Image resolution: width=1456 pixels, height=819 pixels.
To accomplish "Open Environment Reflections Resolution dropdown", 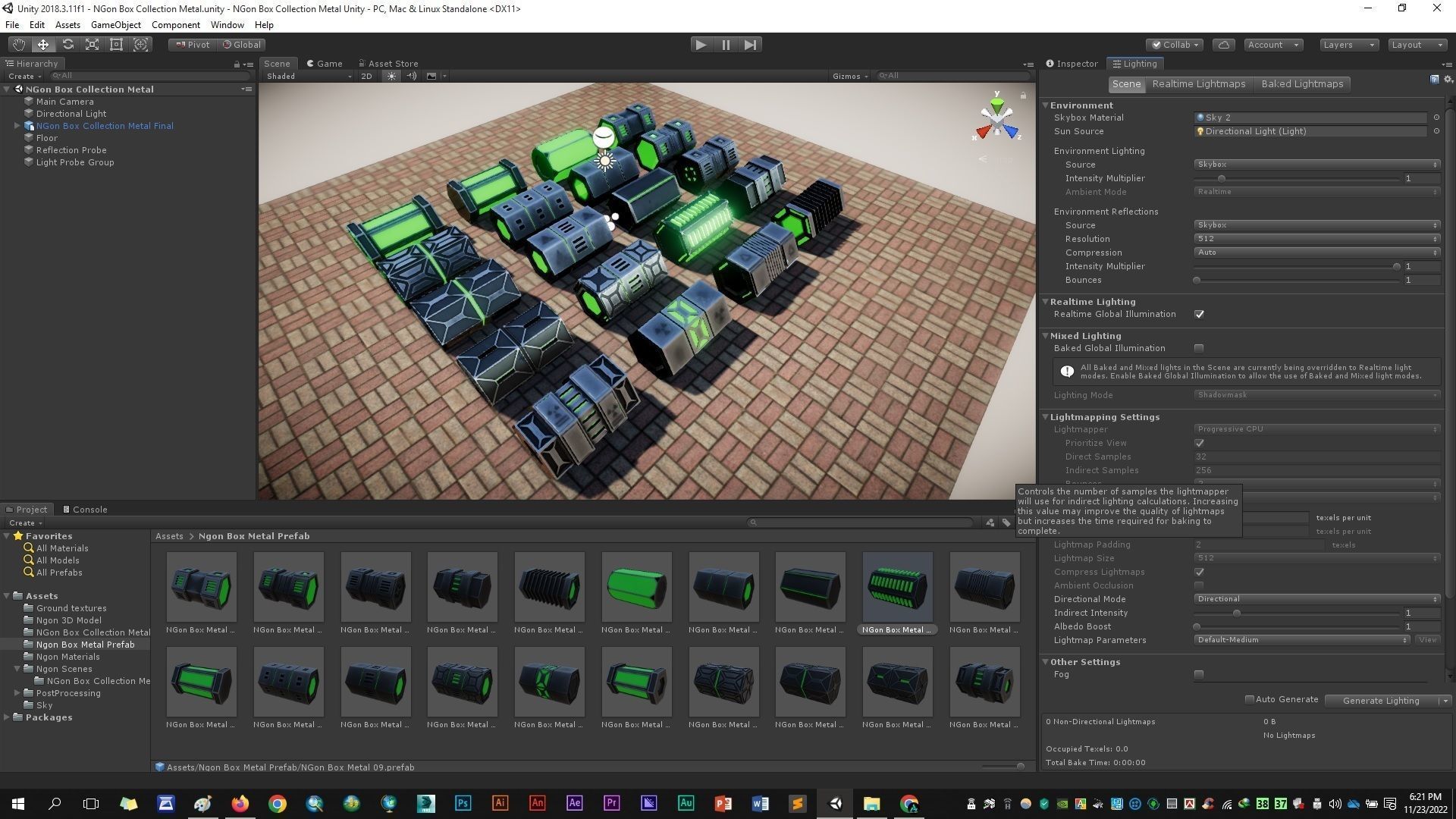I will (x=1316, y=239).
